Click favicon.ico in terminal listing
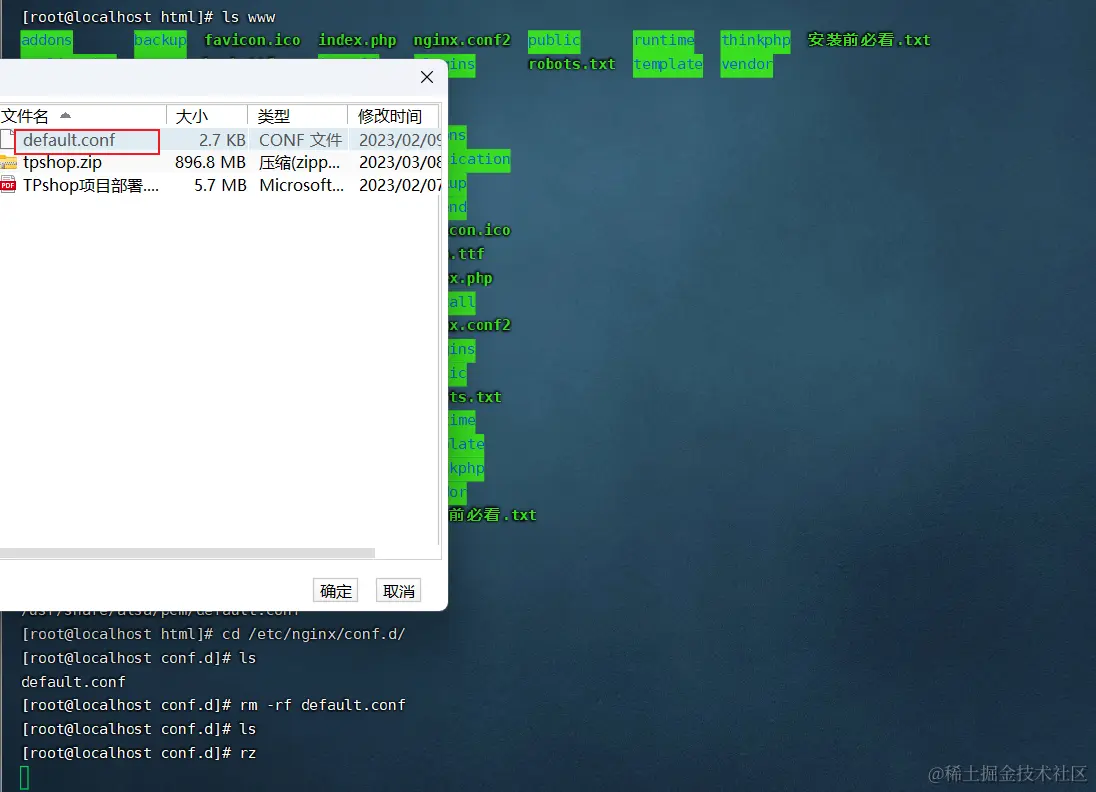 pyautogui.click(x=252, y=41)
